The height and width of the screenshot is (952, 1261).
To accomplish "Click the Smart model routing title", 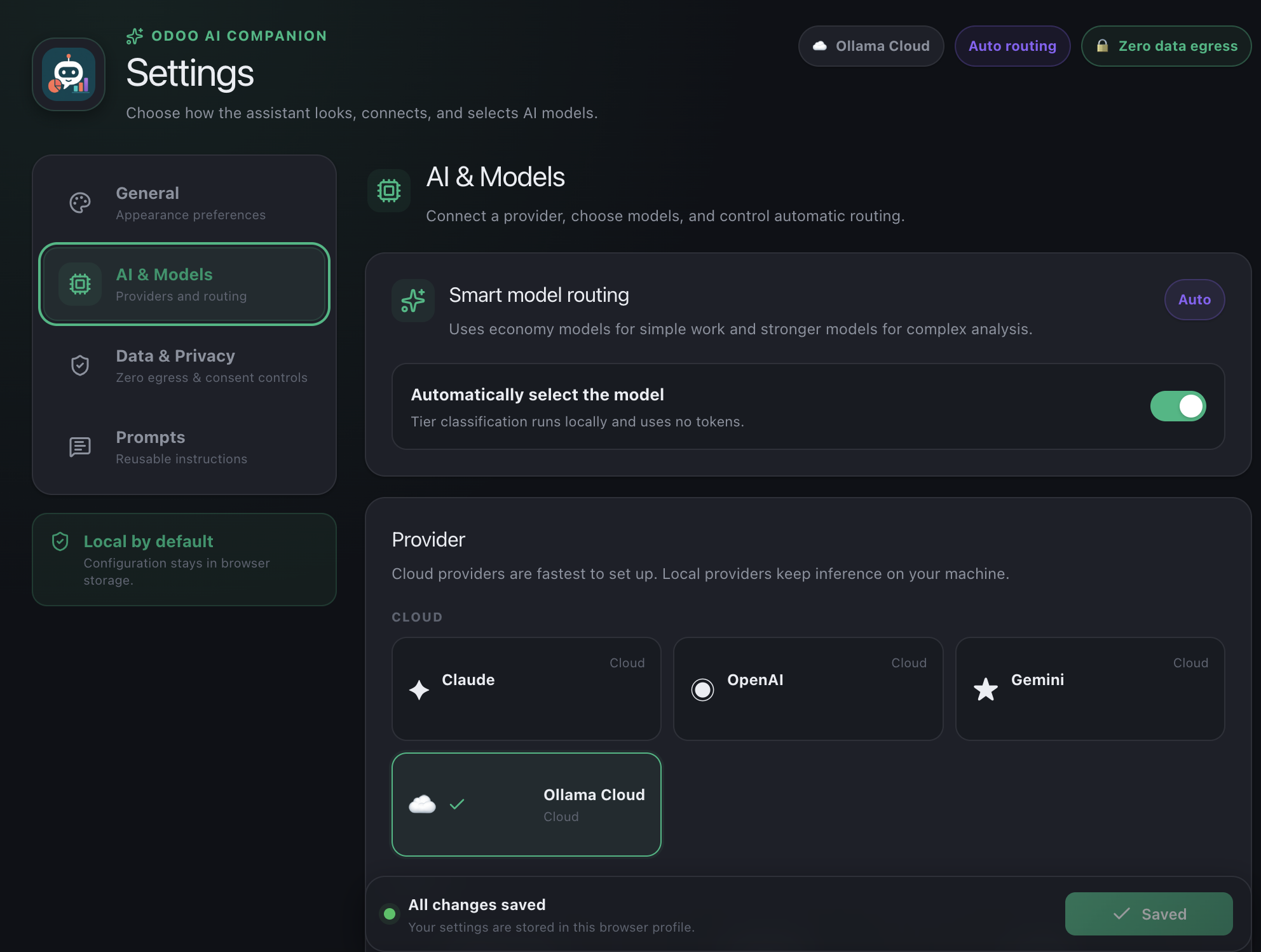I will pyautogui.click(x=539, y=295).
